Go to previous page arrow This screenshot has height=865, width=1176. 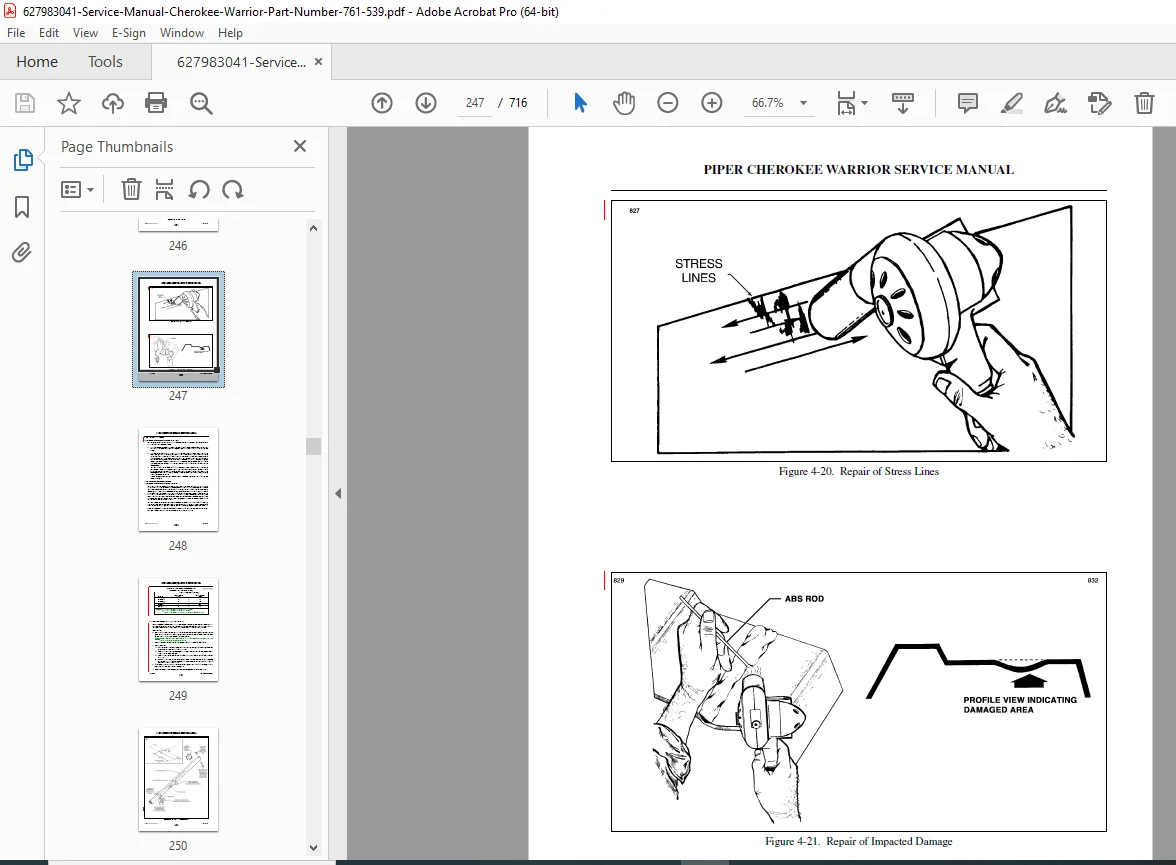click(x=382, y=103)
